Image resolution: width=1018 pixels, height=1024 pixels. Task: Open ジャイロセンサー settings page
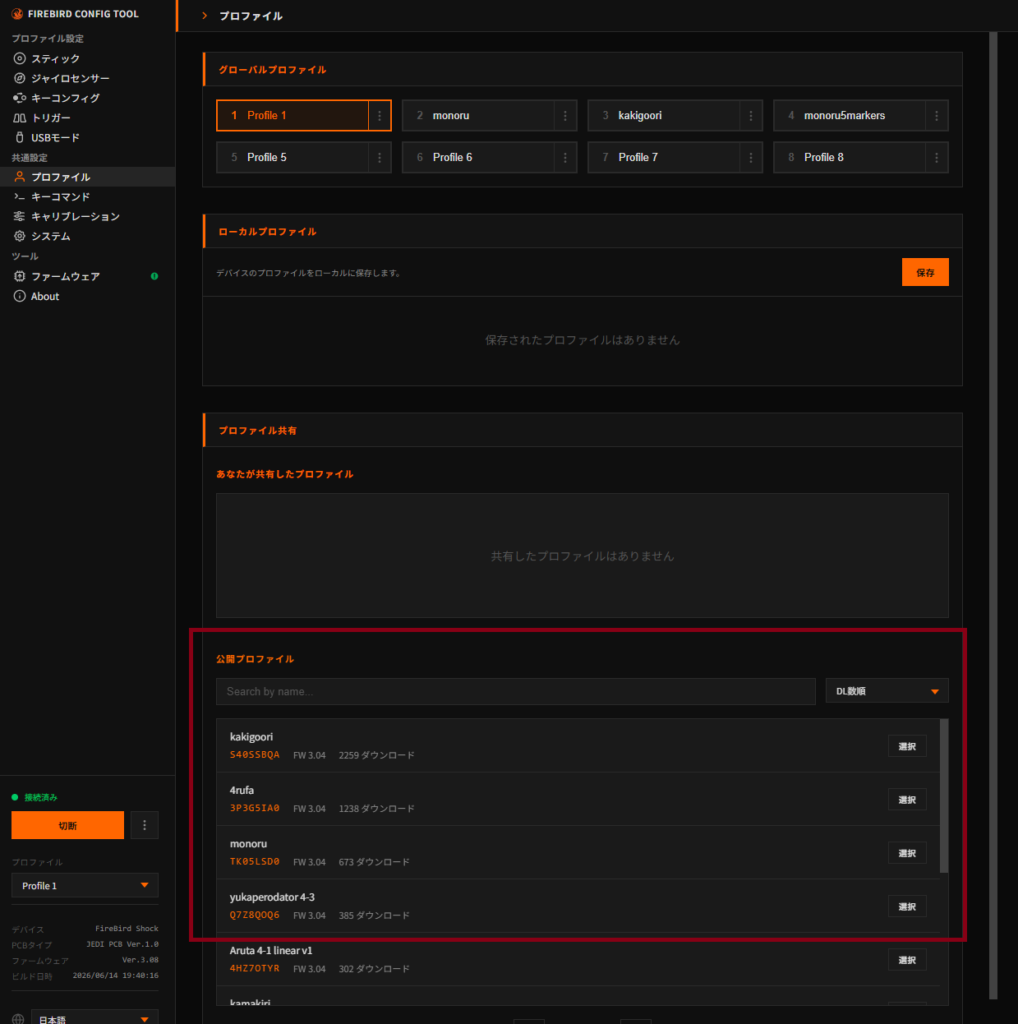pos(87,78)
